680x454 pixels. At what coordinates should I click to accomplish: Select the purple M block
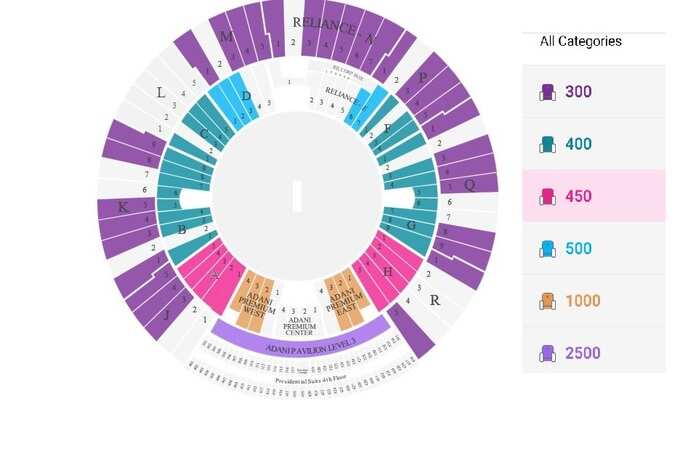(246, 35)
